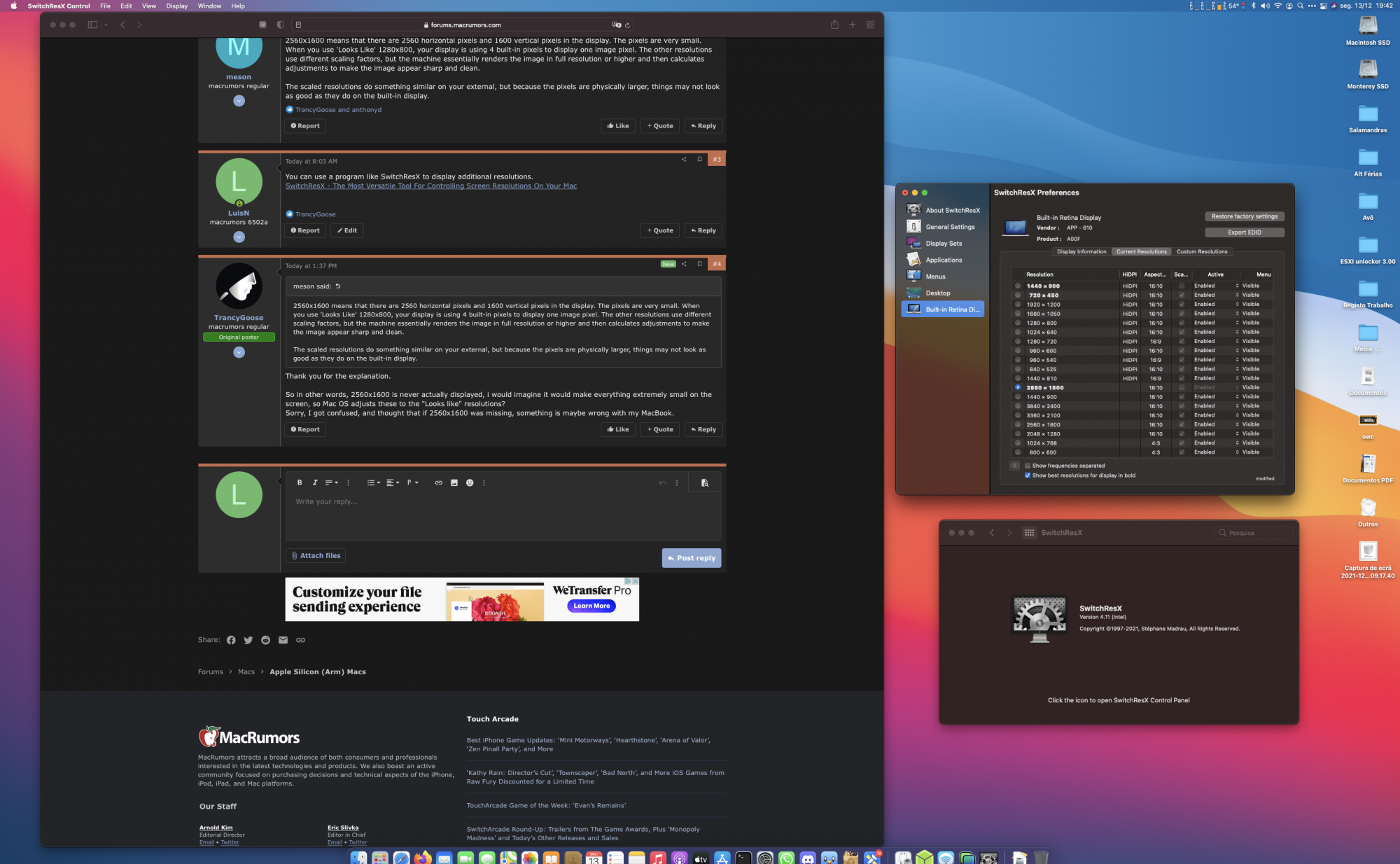
Task: Open paragraph format P dropdown
Action: pyautogui.click(x=412, y=482)
